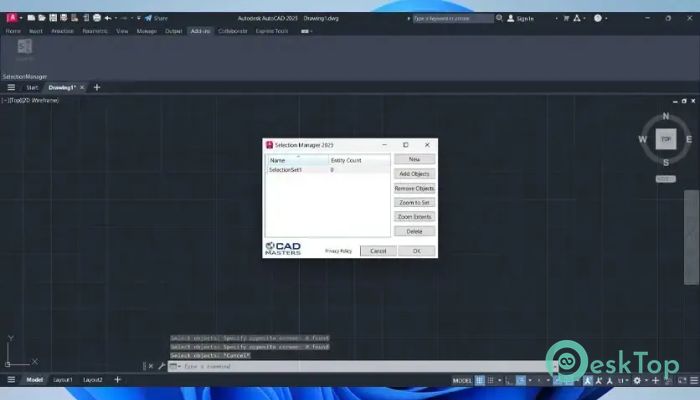The image size is (700, 400).
Task: Open the Manage ribbon tab
Action: (x=146, y=31)
